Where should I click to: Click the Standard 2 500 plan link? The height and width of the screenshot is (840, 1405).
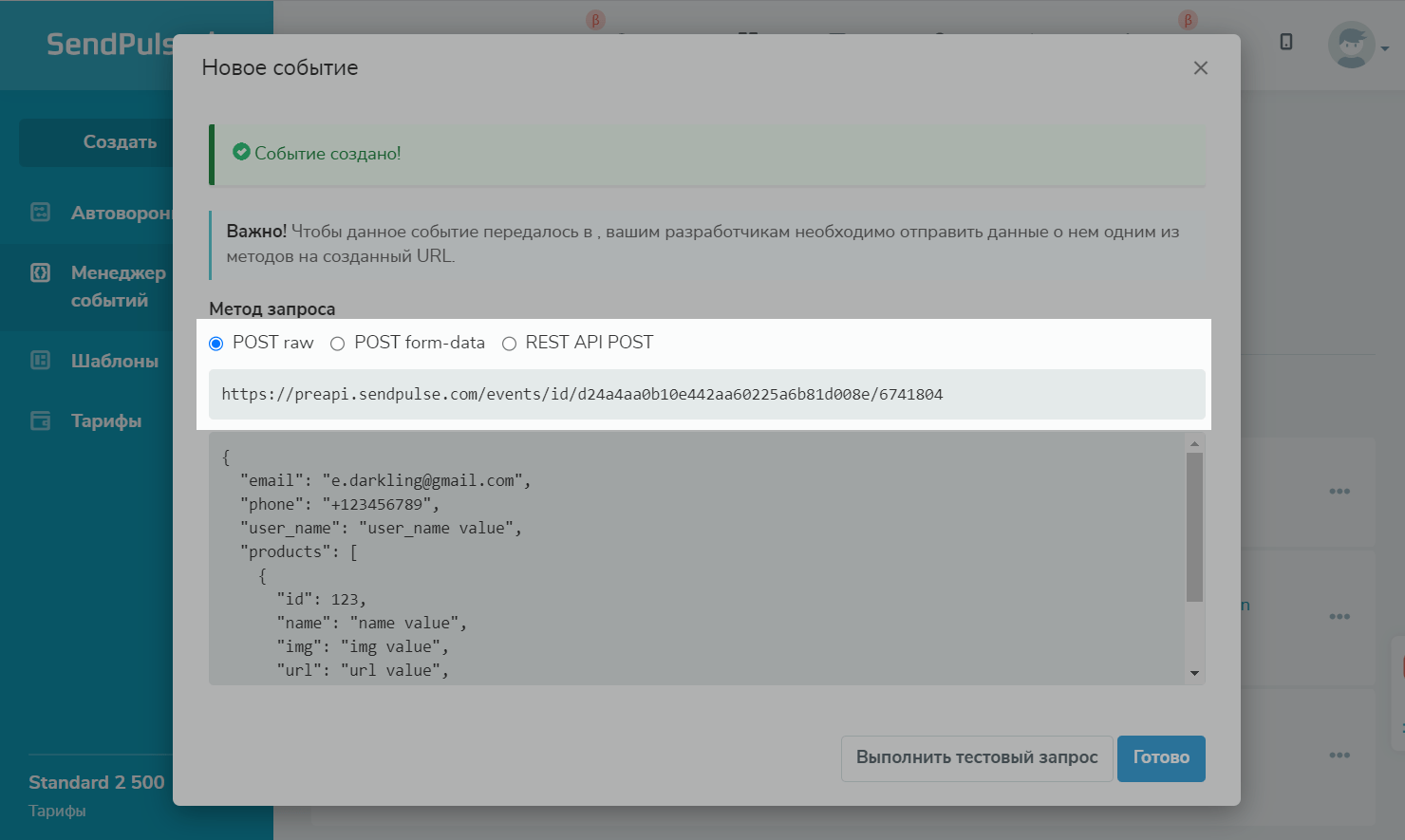97,782
